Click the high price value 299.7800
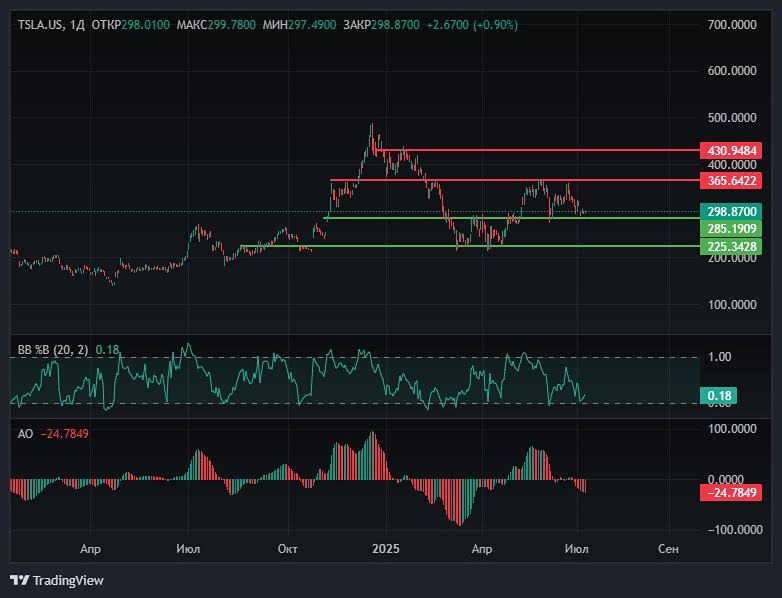The height and width of the screenshot is (598, 782). 231,24
